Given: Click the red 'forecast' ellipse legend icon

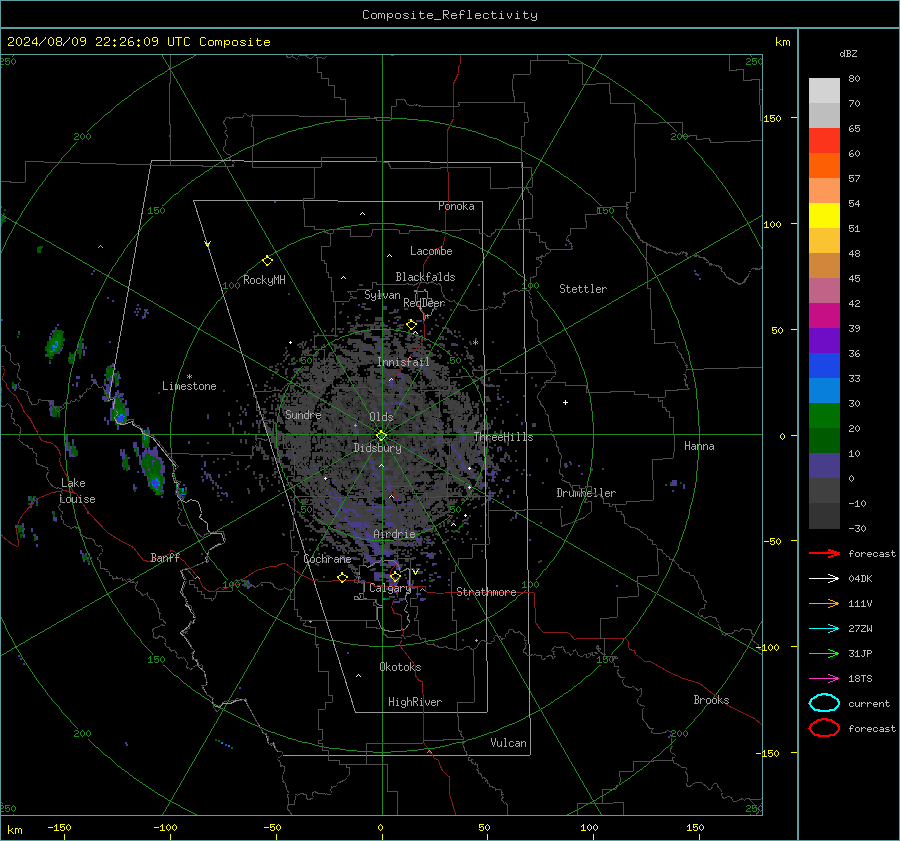Looking at the screenshot, I should click(x=824, y=728).
